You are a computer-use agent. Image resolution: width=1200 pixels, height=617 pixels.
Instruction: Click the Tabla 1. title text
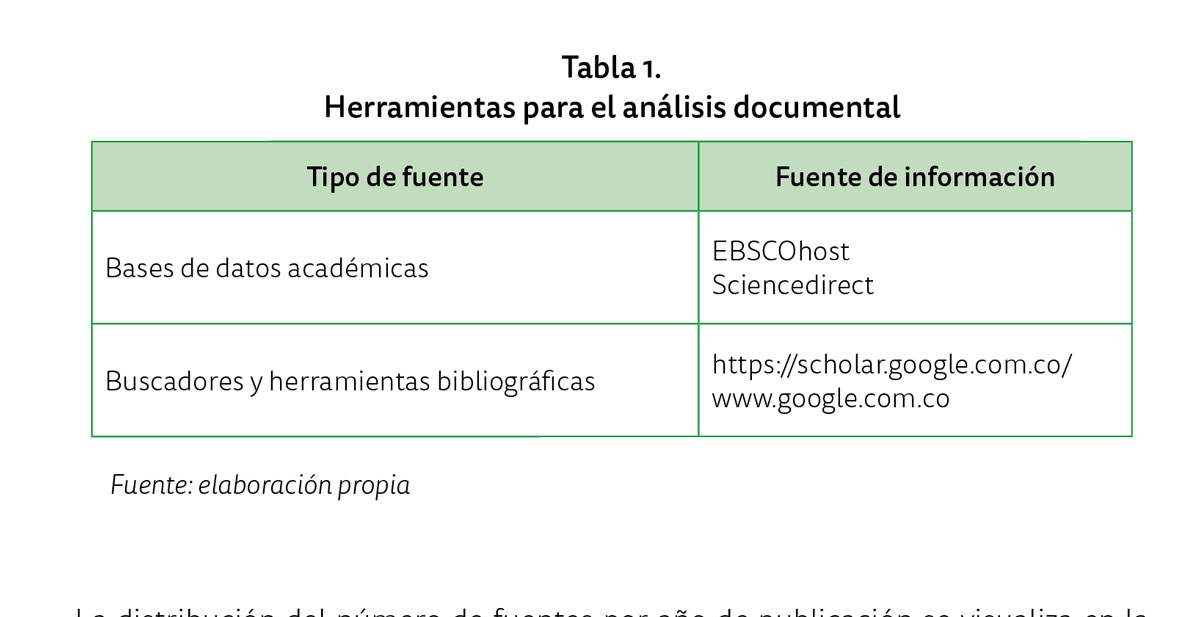(x=612, y=68)
